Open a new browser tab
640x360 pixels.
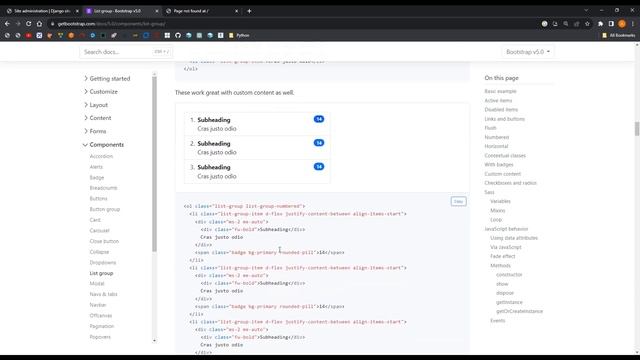click(249, 11)
